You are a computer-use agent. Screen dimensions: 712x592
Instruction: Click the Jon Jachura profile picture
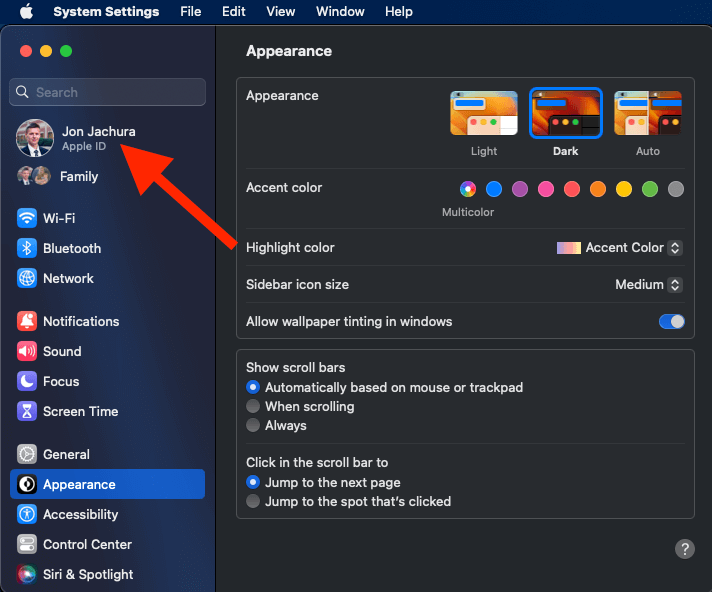pos(35,138)
